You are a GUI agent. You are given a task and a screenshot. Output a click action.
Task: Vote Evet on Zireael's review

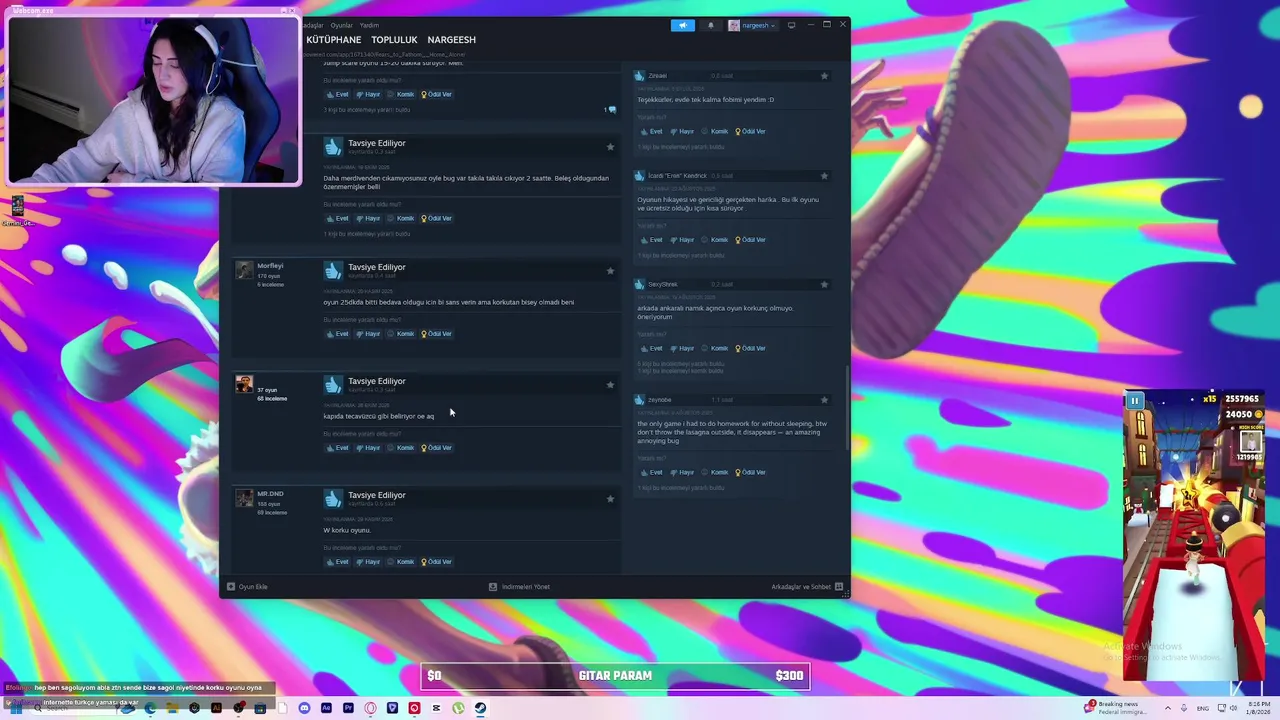[x=651, y=131]
